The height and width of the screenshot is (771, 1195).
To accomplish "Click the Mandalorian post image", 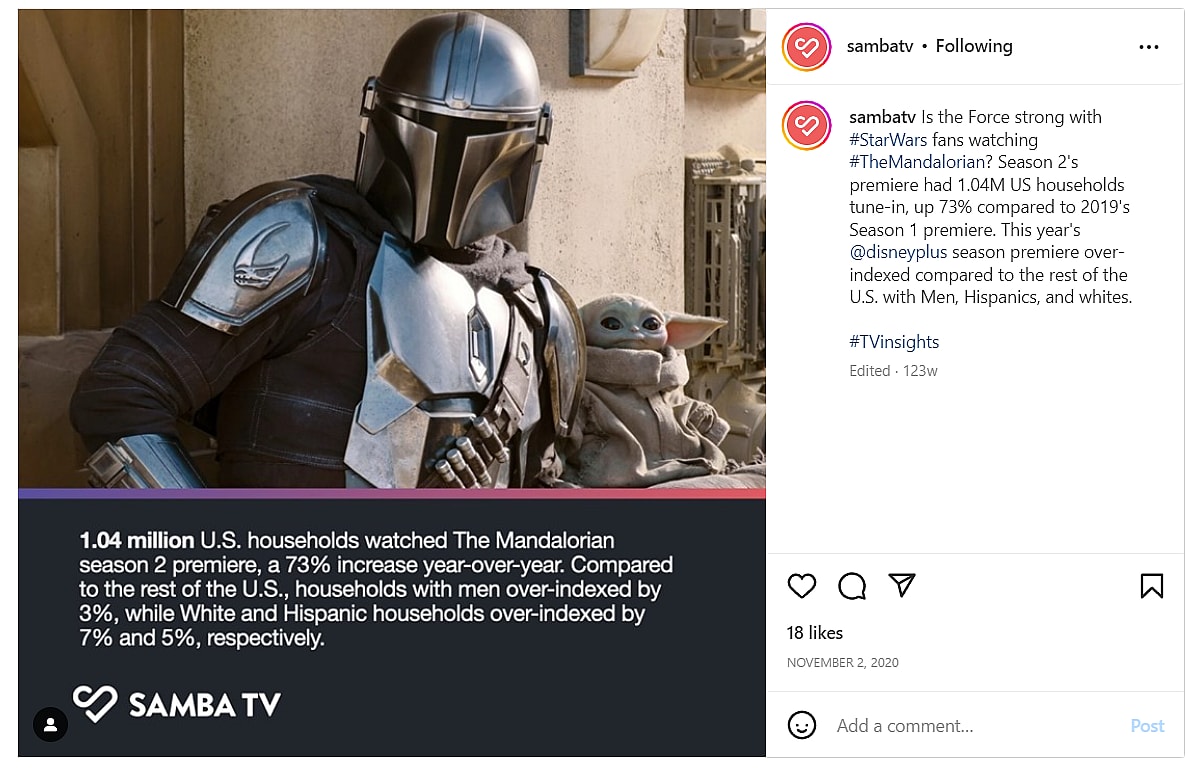I will pyautogui.click(x=392, y=382).
